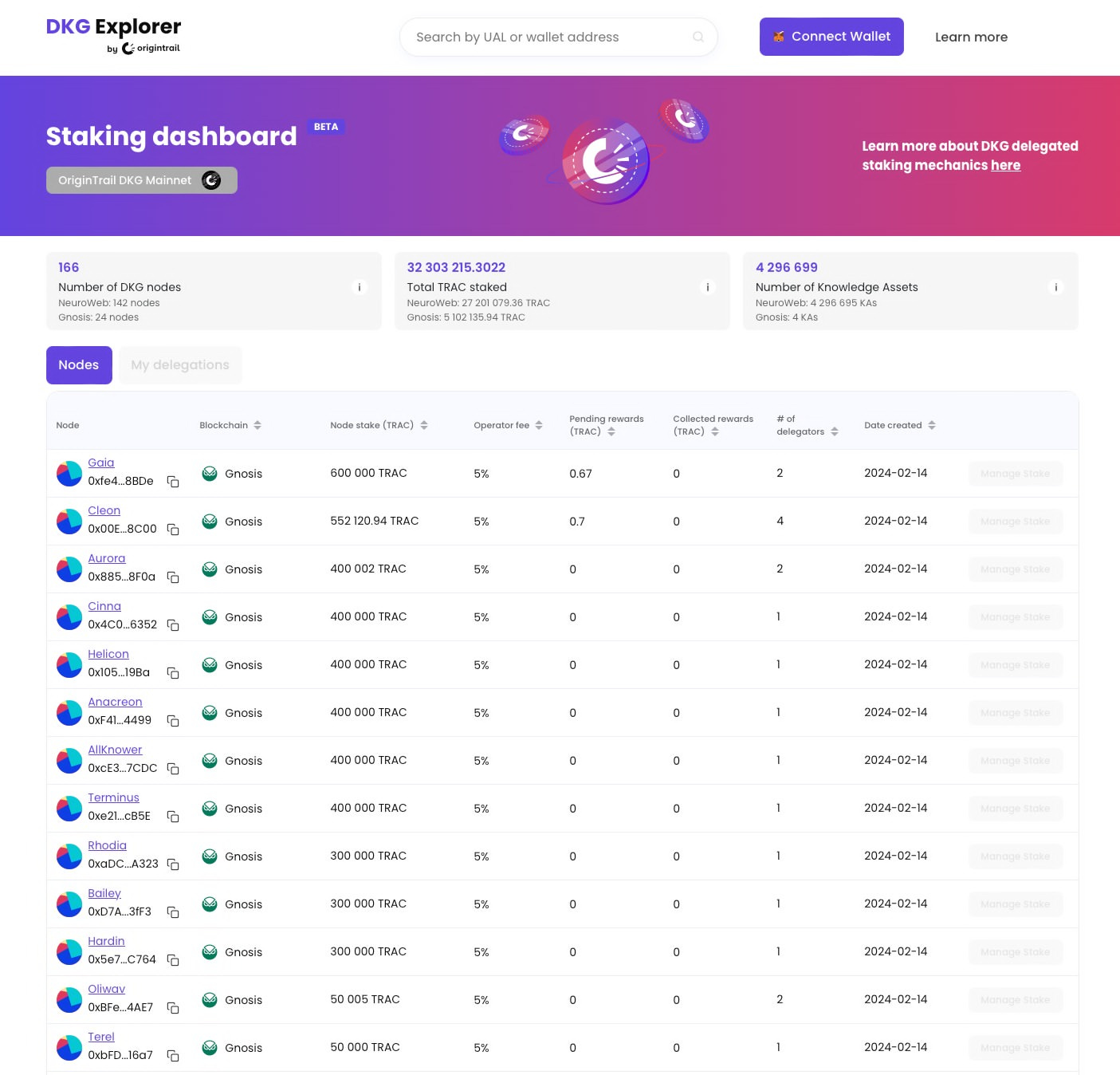The width and height of the screenshot is (1120, 1075).
Task: Open the AllKnower node link
Action: (x=115, y=750)
